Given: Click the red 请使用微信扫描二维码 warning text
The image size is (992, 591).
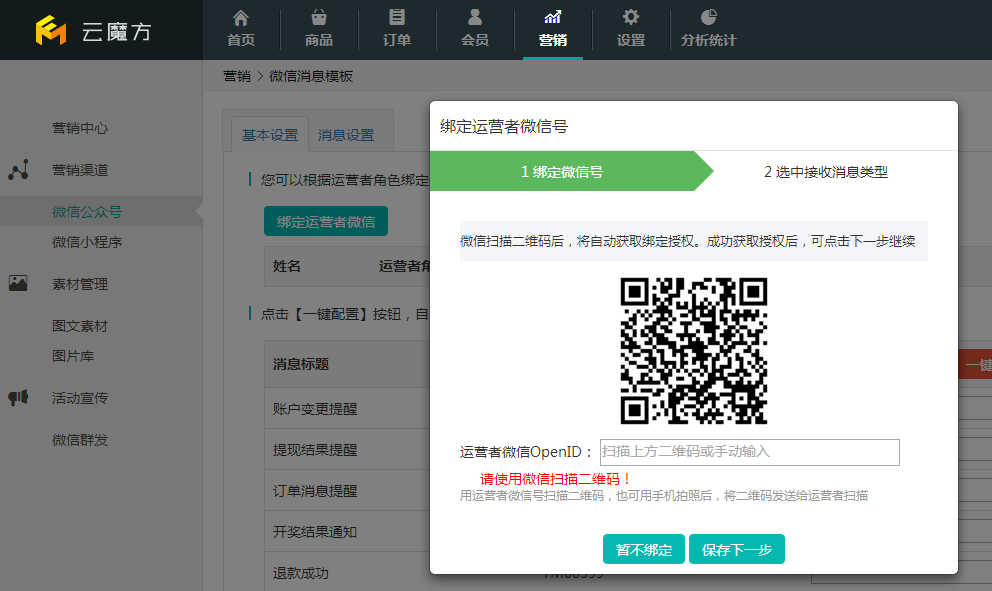Looking at the screenshot, I should click(x=556, y=479).
